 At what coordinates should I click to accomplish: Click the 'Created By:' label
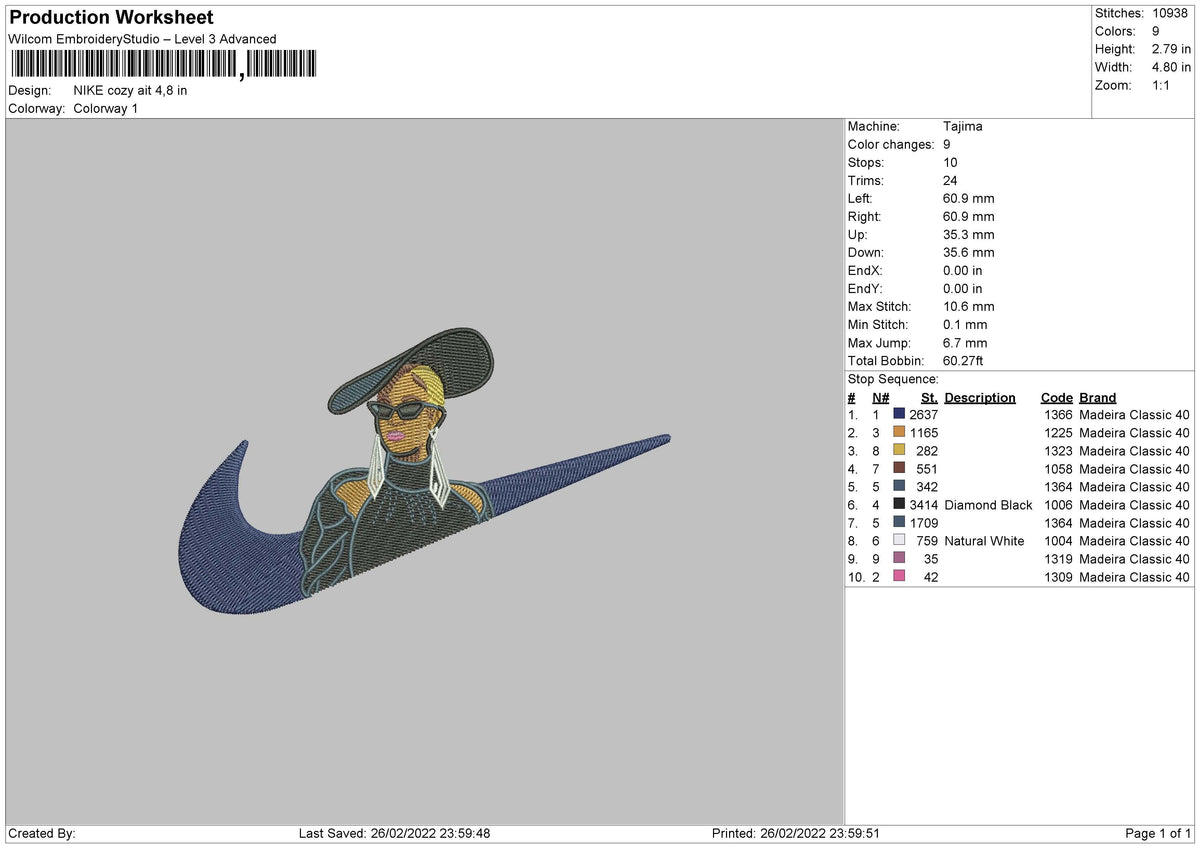click(x=41, y=833)
